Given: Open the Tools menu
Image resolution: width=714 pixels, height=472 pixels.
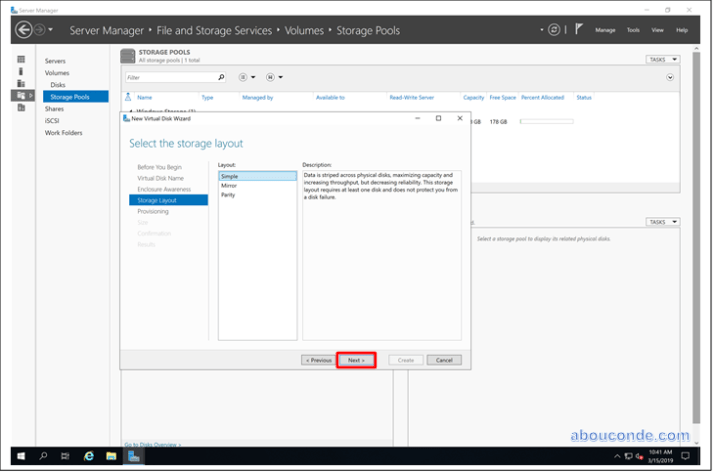Looking at the screenshot, I should [x=633, y=30].
